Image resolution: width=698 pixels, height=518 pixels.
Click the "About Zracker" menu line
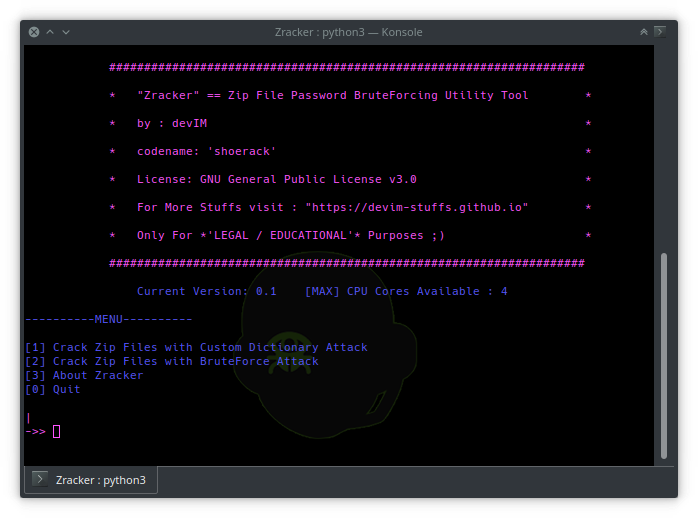point(84,375)
